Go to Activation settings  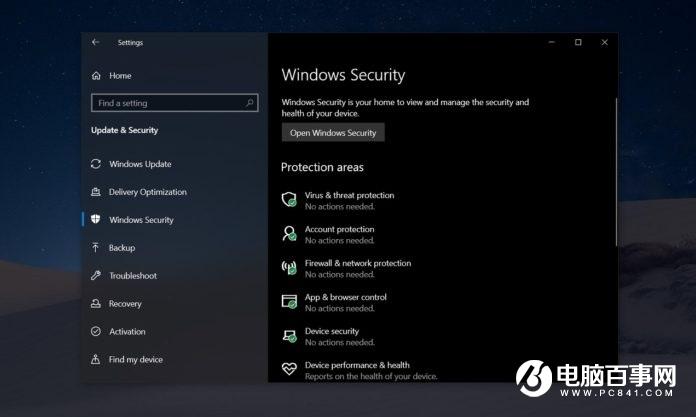pos(127,331)
